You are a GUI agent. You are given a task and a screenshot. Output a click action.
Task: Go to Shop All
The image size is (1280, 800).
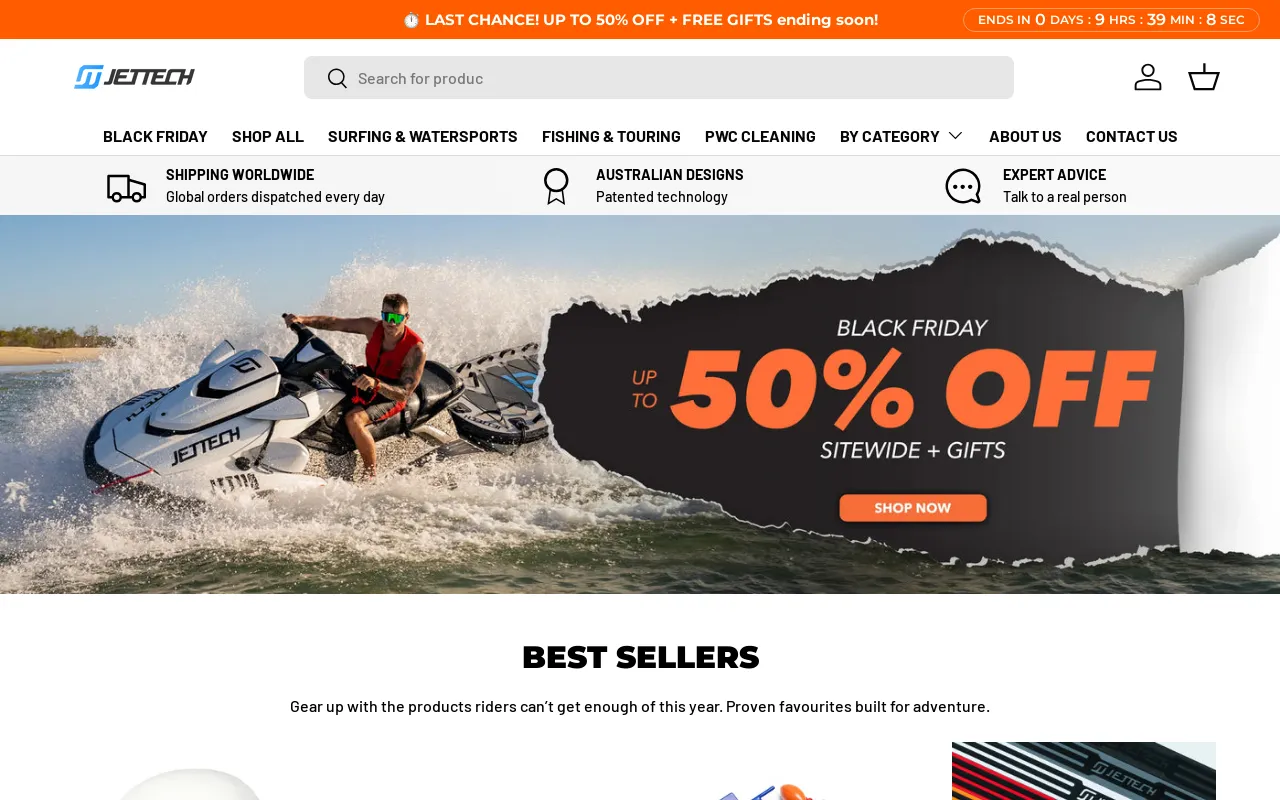tap(268, 136)
